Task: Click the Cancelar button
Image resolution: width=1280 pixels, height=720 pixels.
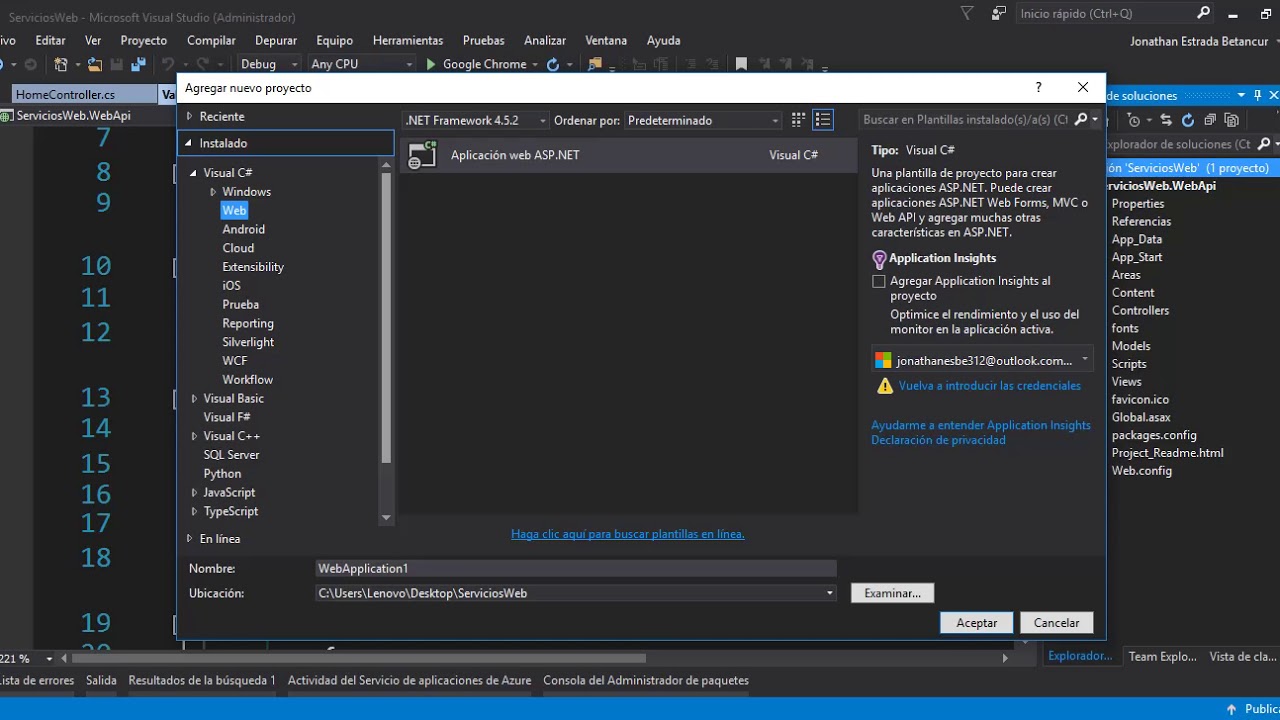Action: (x=1057, y=623)
